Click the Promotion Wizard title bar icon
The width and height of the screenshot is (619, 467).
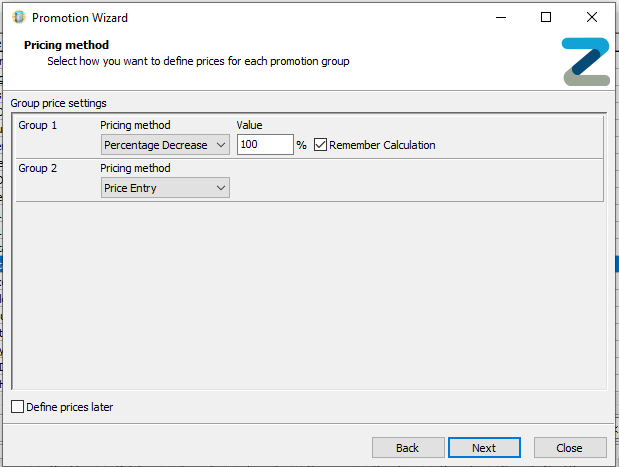click(19, 17)
